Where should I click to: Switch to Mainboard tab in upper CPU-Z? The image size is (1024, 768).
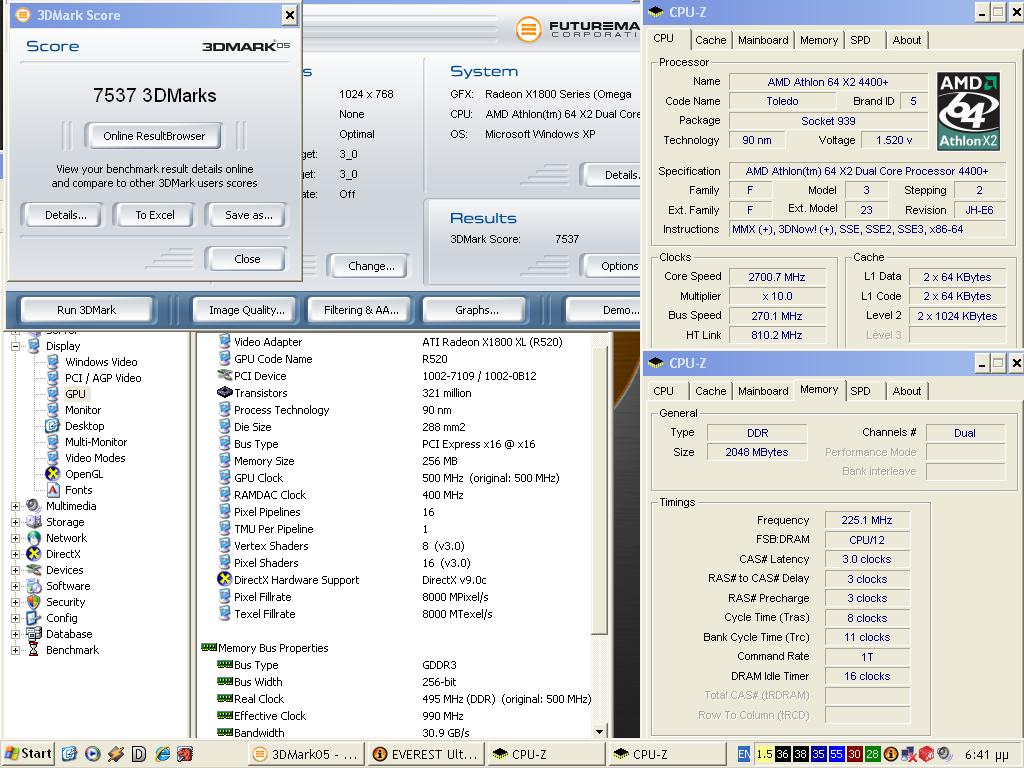[763, 40]
